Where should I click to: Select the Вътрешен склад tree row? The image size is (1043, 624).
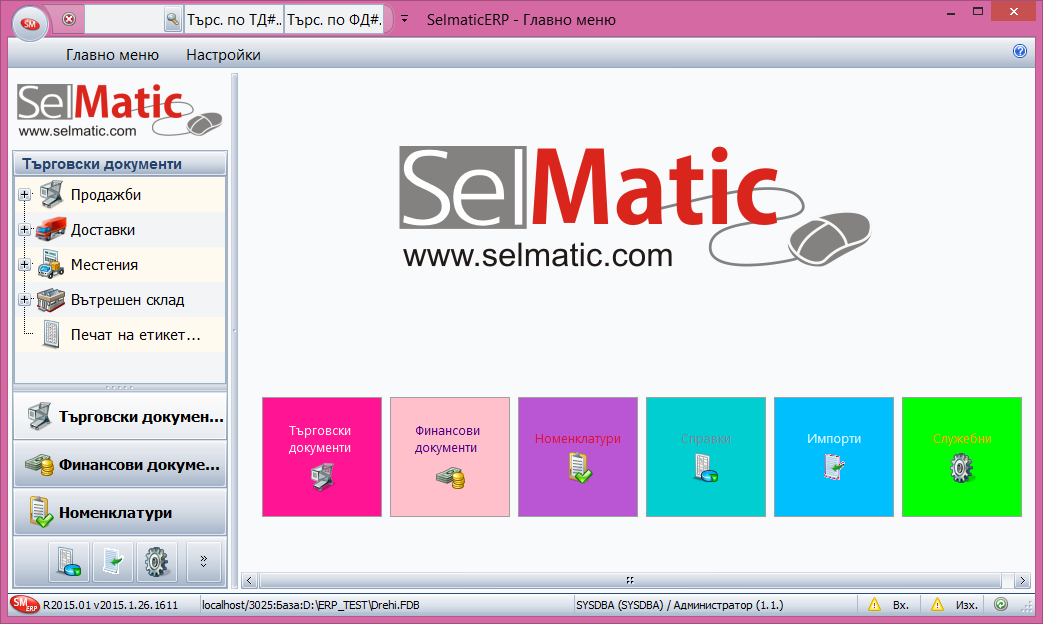click(120, 299)
